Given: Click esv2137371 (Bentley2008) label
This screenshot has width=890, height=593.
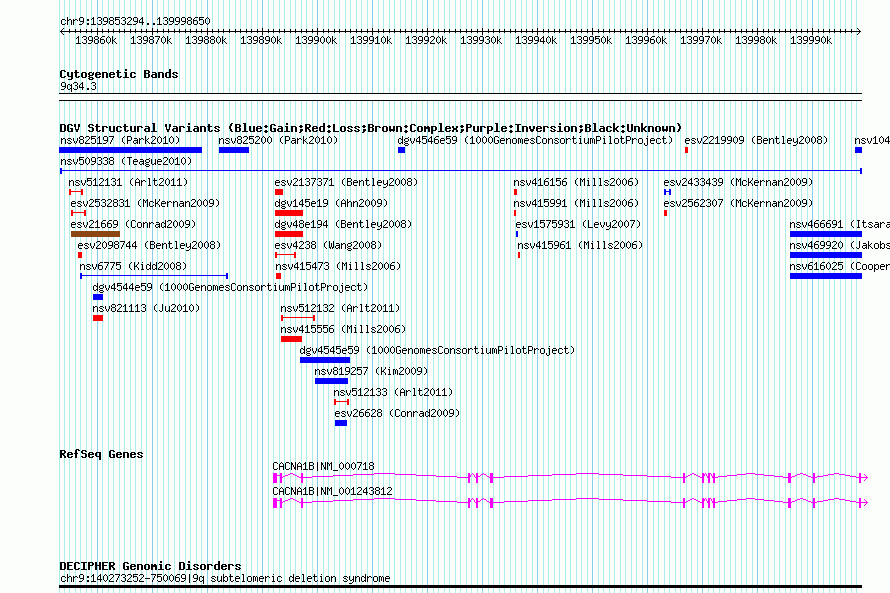Looking at the screenshot, I should click(346, 182).
